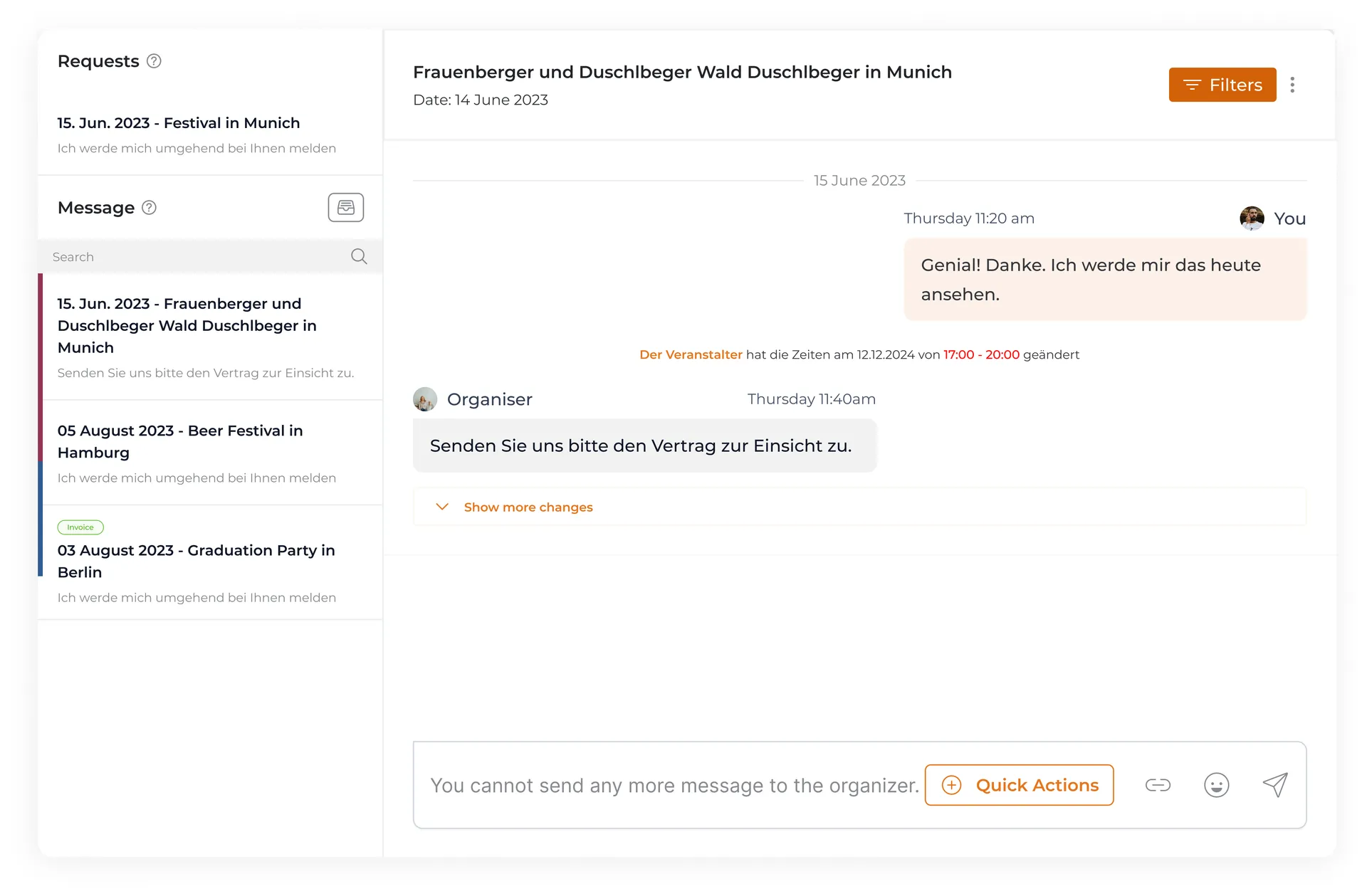
Task: Click the Organiser avatar picture
Action: (x=425, y=399)
